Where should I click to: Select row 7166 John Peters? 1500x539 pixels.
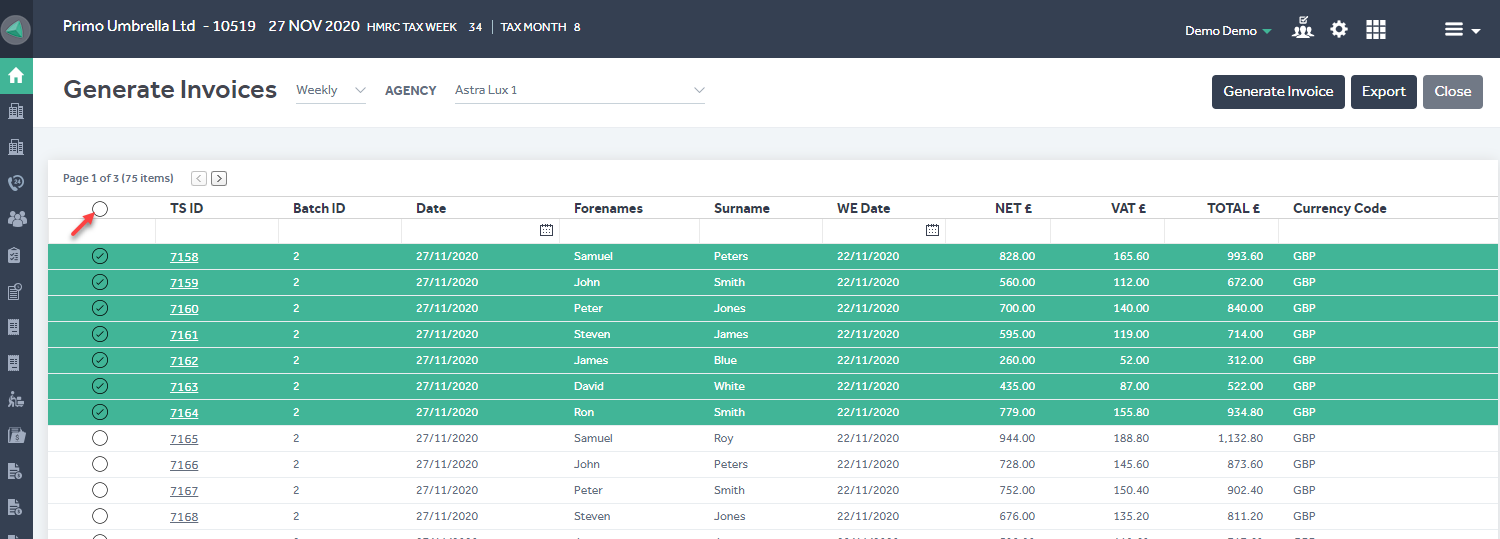click(x=100, y=464)
